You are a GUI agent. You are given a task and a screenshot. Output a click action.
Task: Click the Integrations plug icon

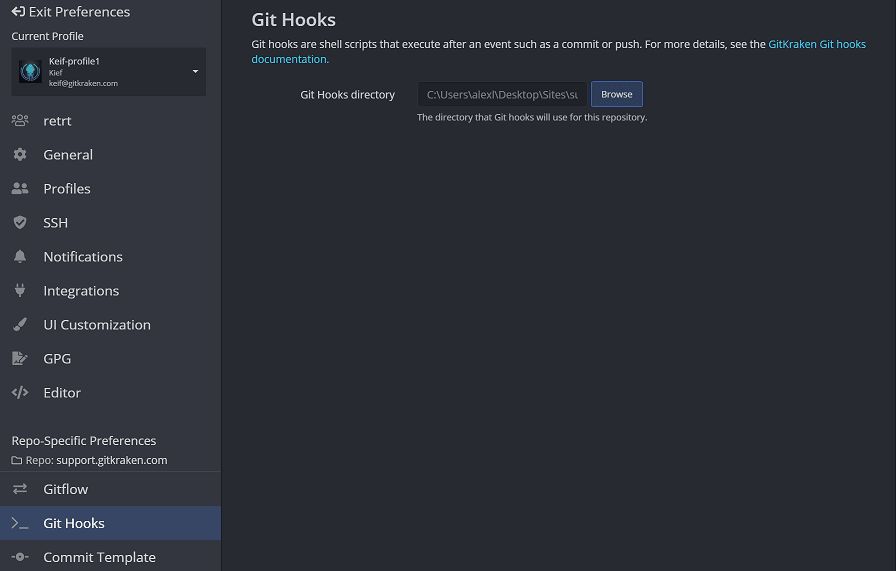pyautogui.click(x=20, y=291)
